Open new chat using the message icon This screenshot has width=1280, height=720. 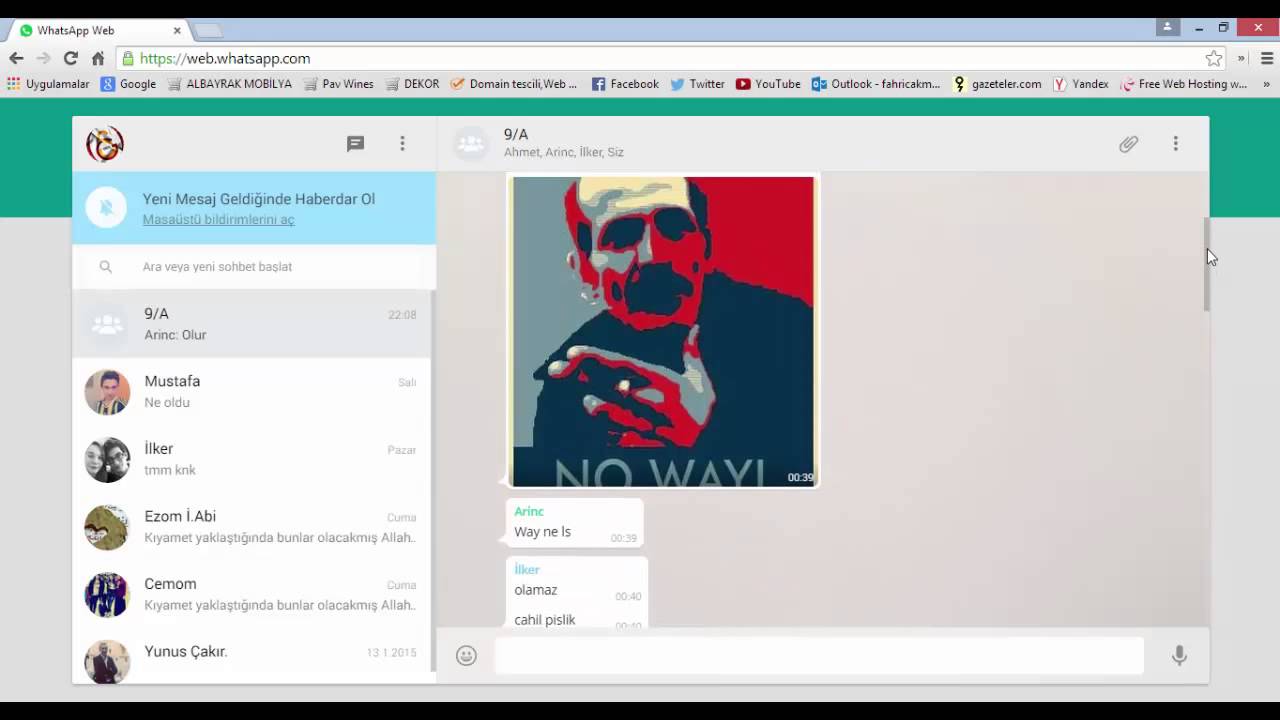point(355,144)
